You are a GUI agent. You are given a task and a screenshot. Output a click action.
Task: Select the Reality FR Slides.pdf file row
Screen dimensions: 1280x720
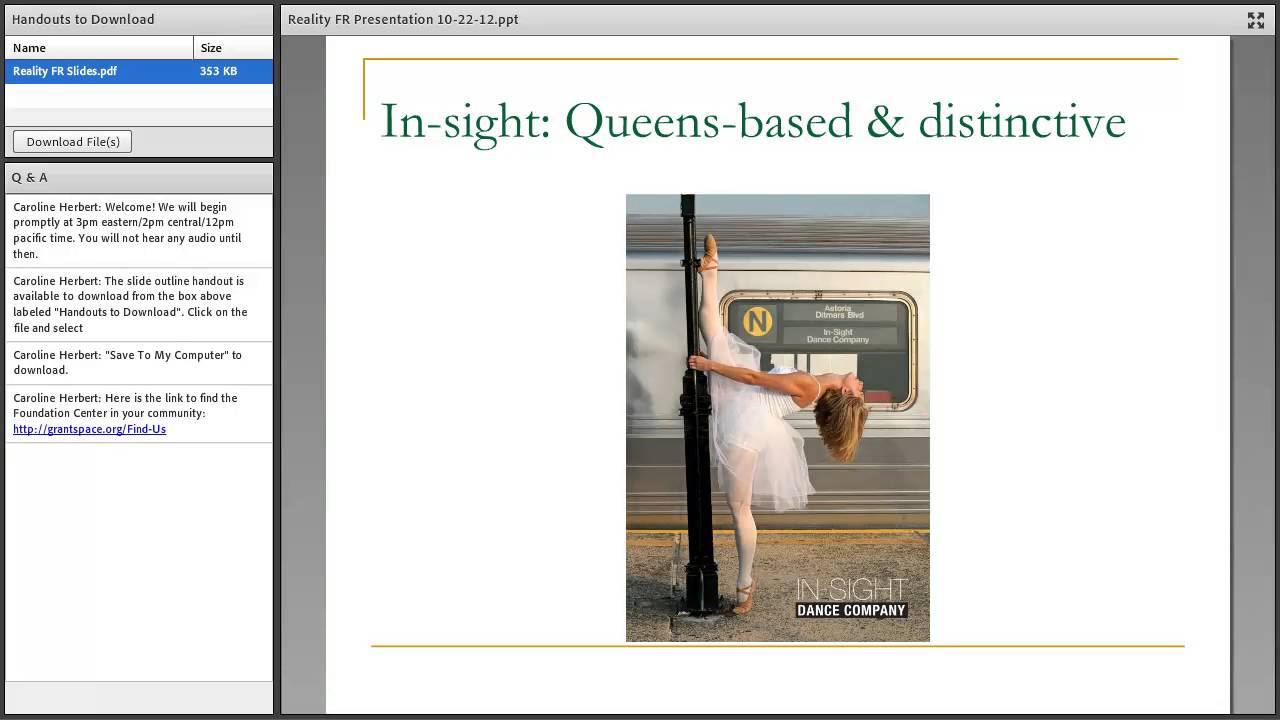(139, 71)
